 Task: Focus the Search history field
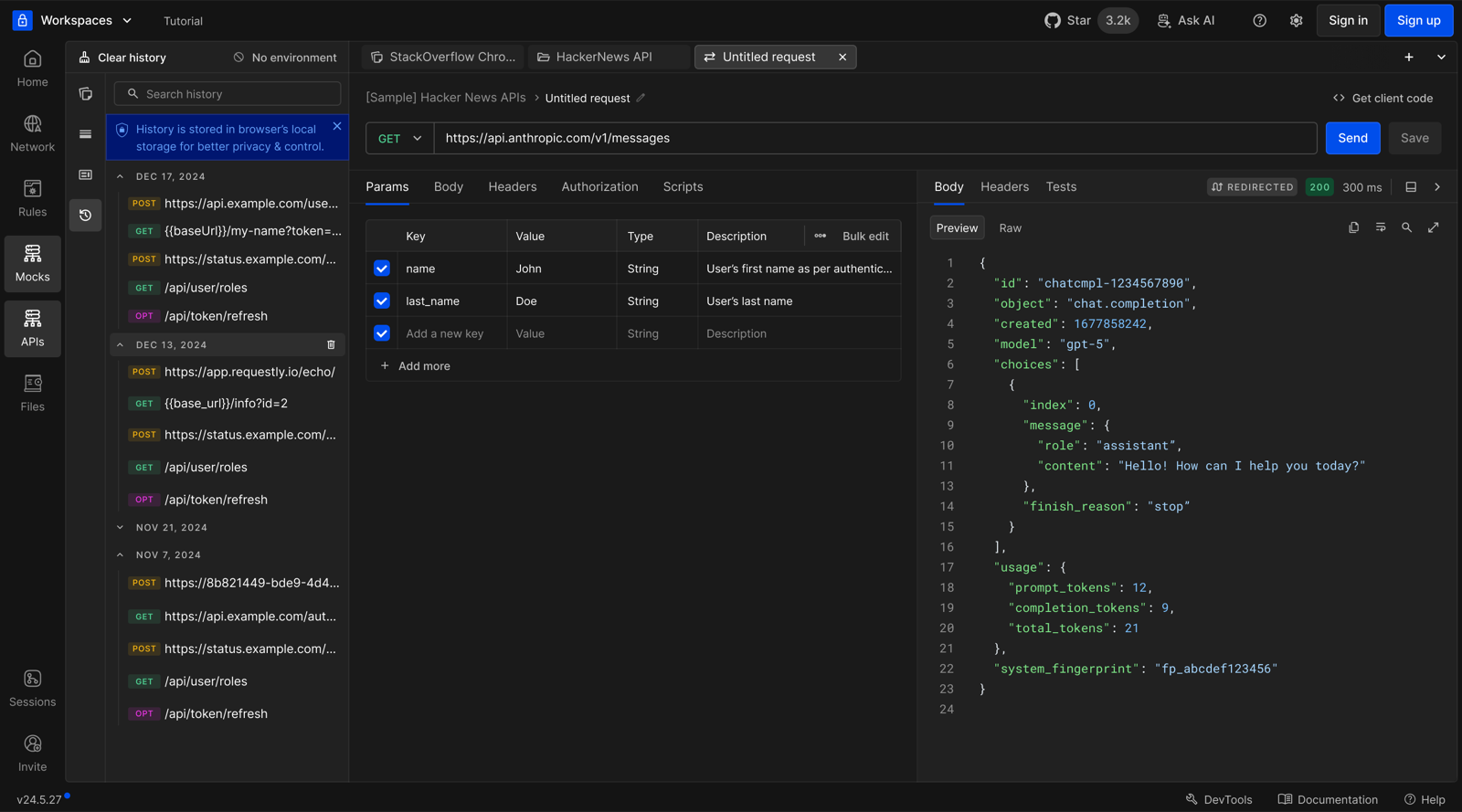pyautogui.click(x=228, y=94)
